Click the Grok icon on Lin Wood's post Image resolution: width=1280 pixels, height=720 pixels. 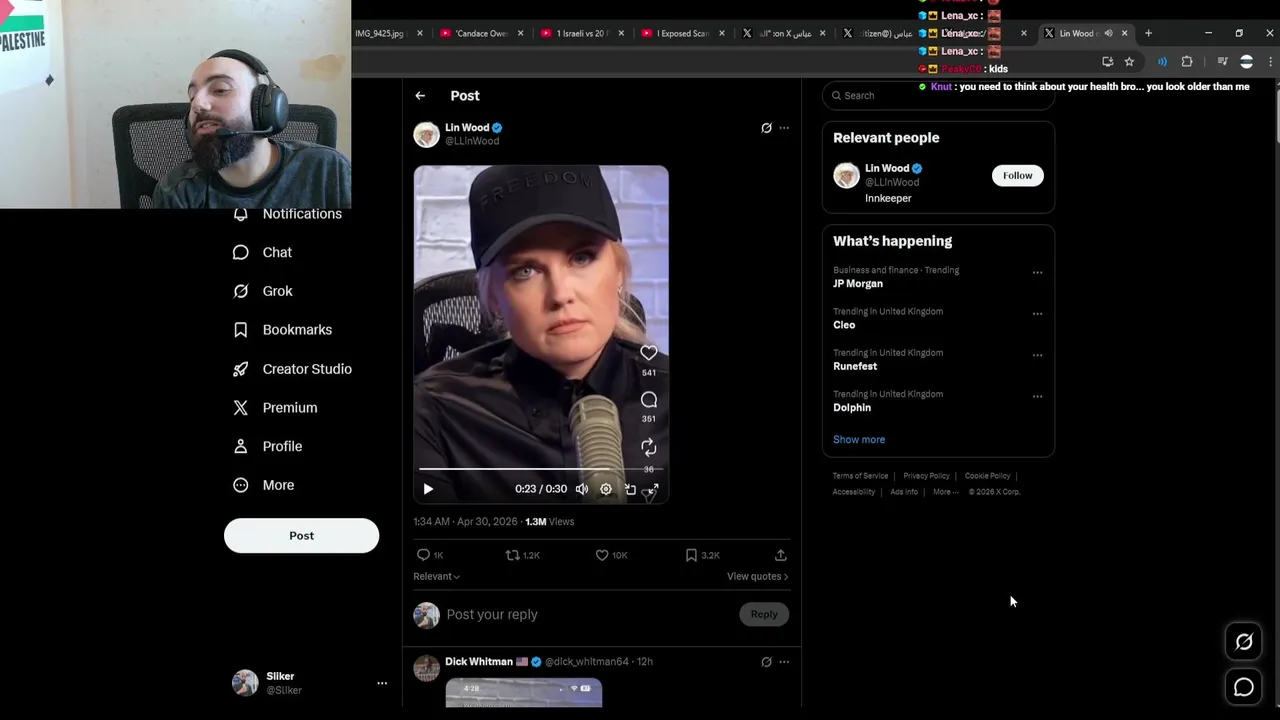coord(766,128)
